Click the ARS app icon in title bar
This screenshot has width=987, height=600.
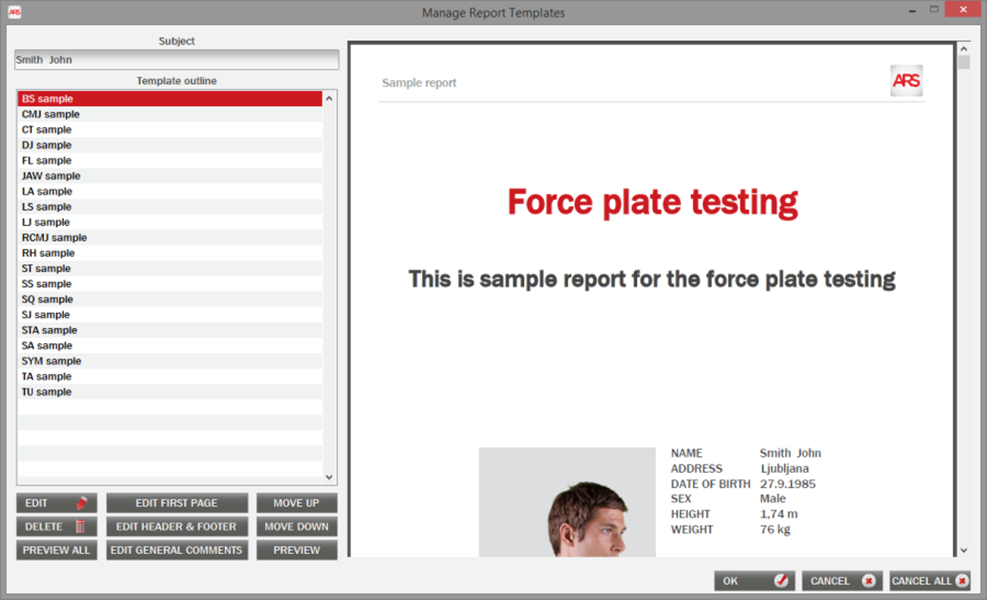coord(14,12)
